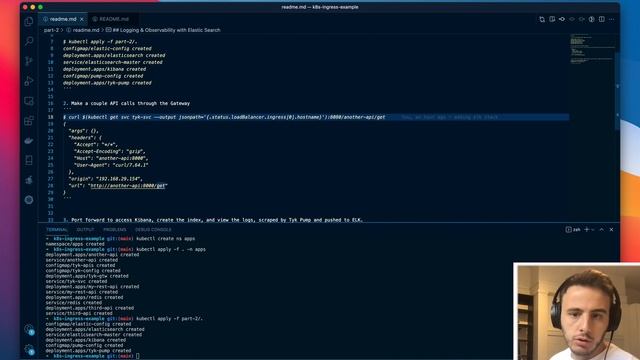Click the terminal prompt cursor on last line
The image size is (640, 360).
(138, 356)
